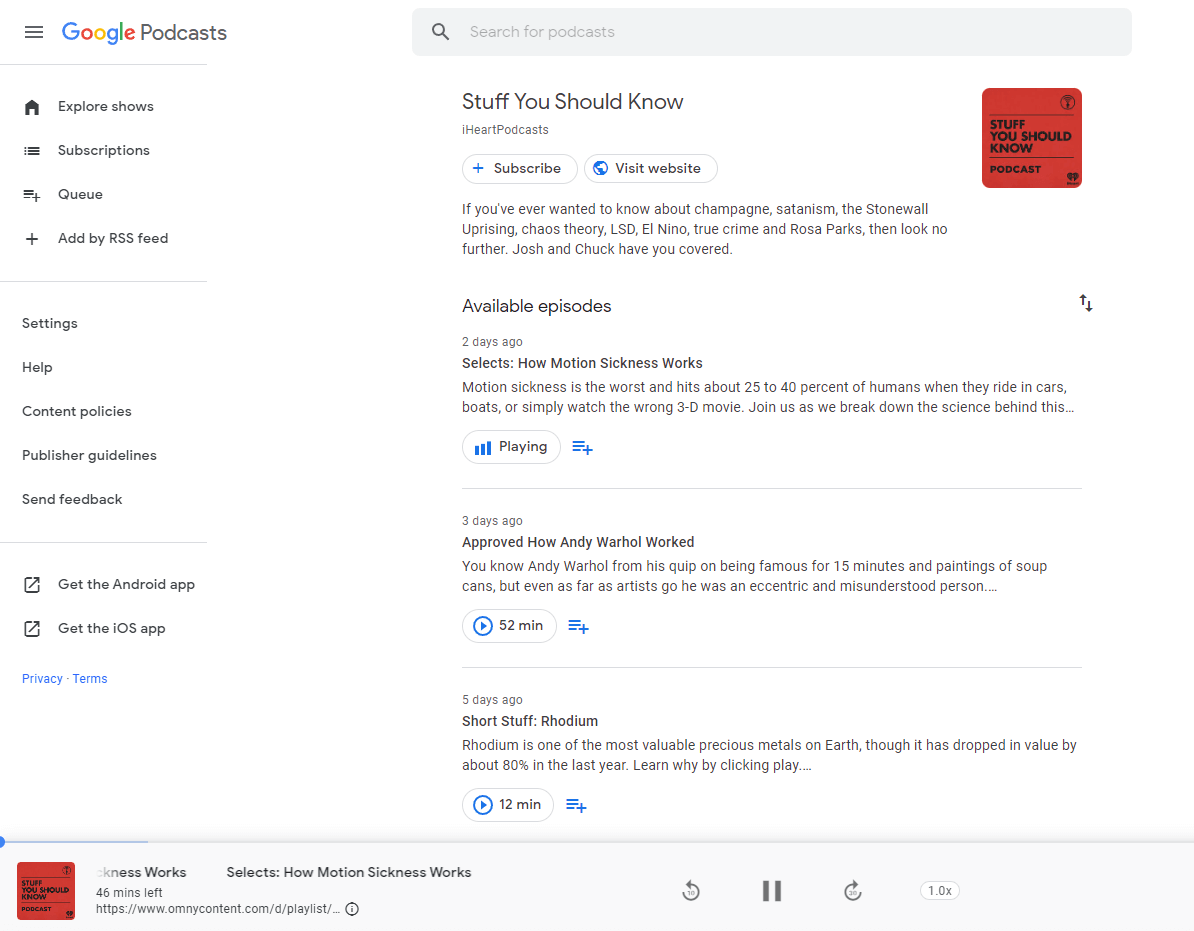Rewind 10 seconds

coord(691,891)
